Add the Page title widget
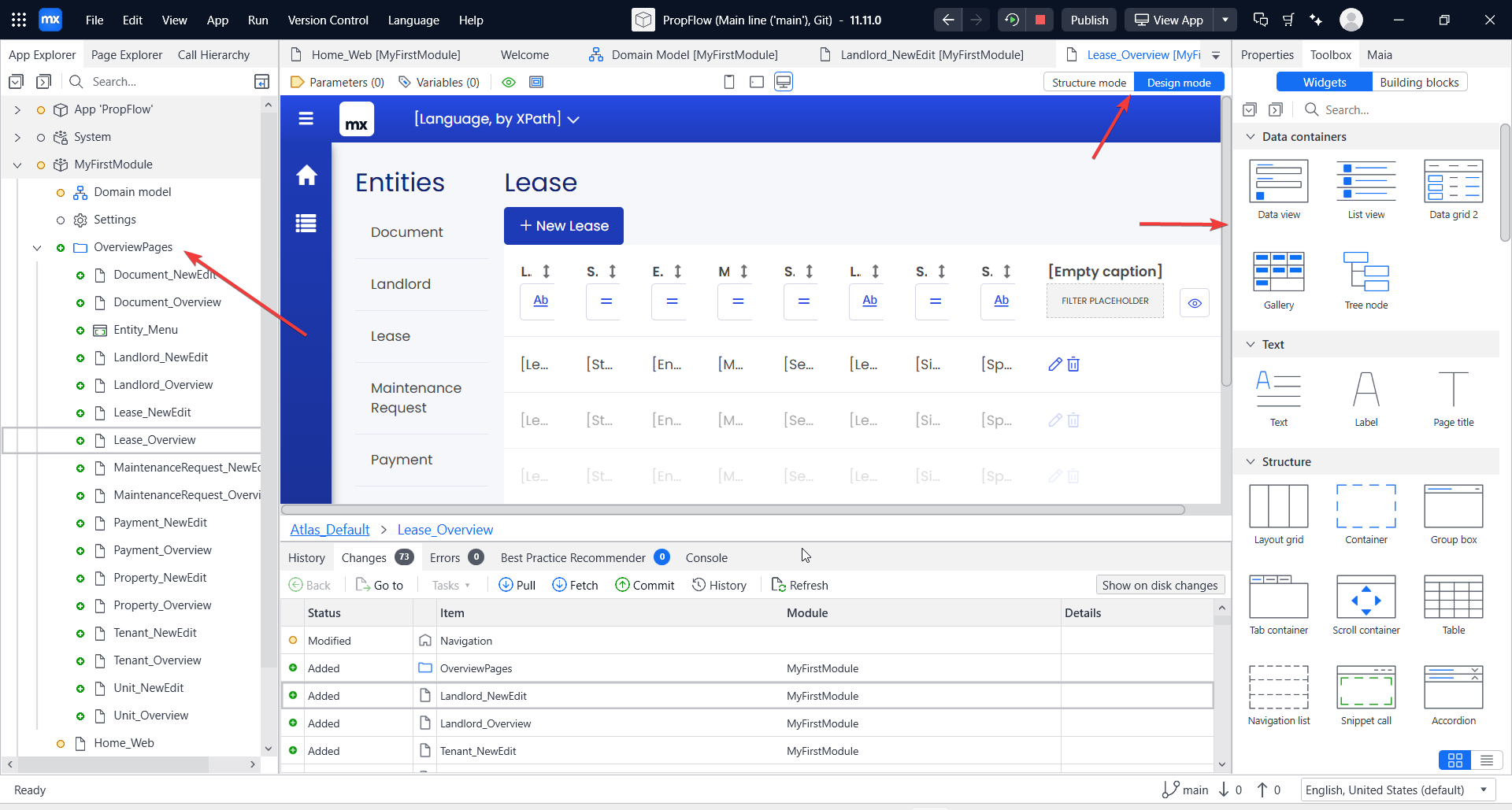1512x810 pixels. click(1454, 398)
